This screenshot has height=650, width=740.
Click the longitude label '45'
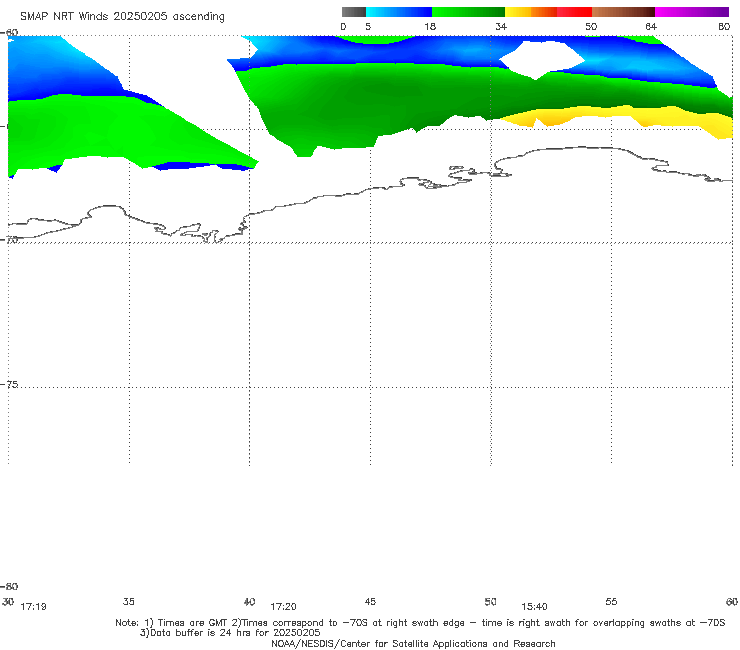point(370,602)
